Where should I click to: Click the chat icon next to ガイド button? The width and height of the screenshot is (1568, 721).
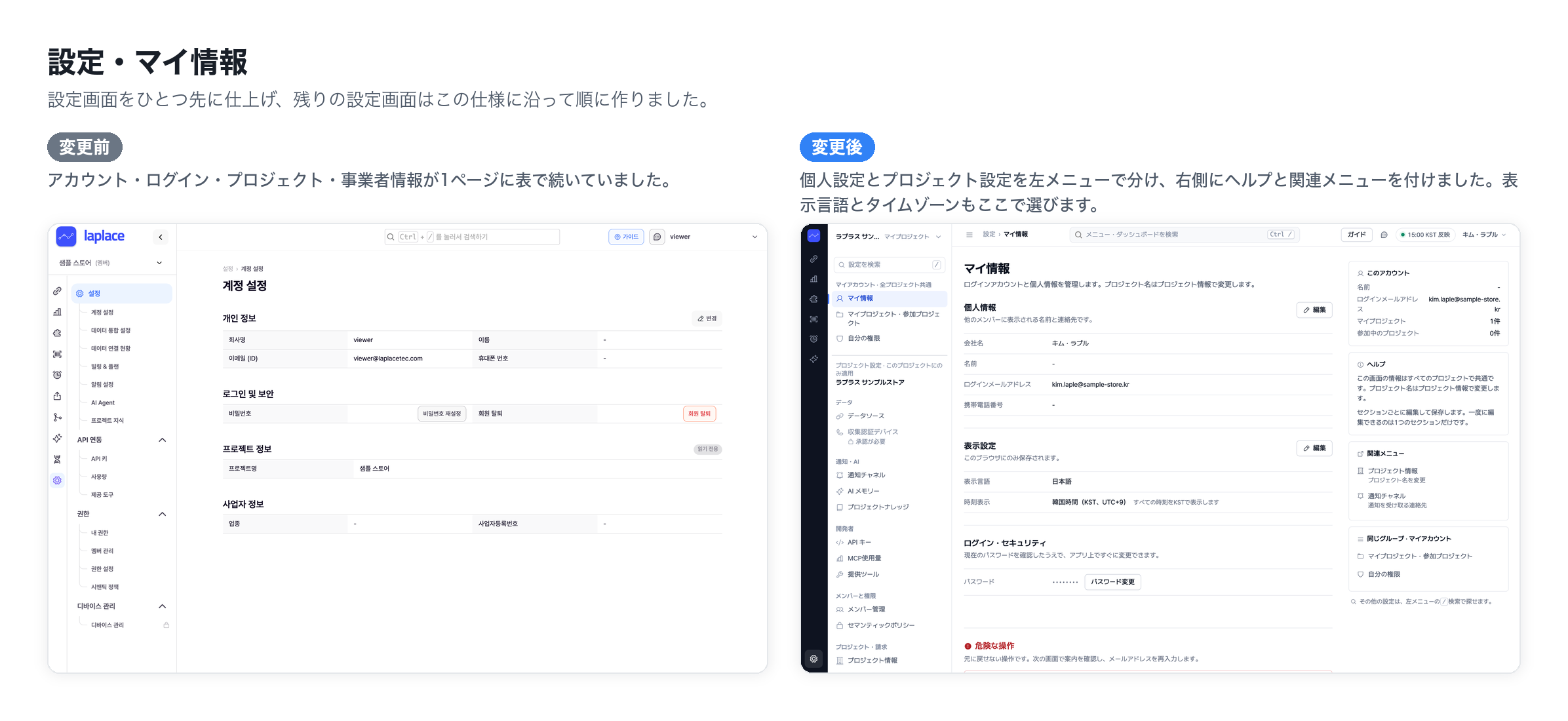pyautogui.click(x=1384, y=235)
